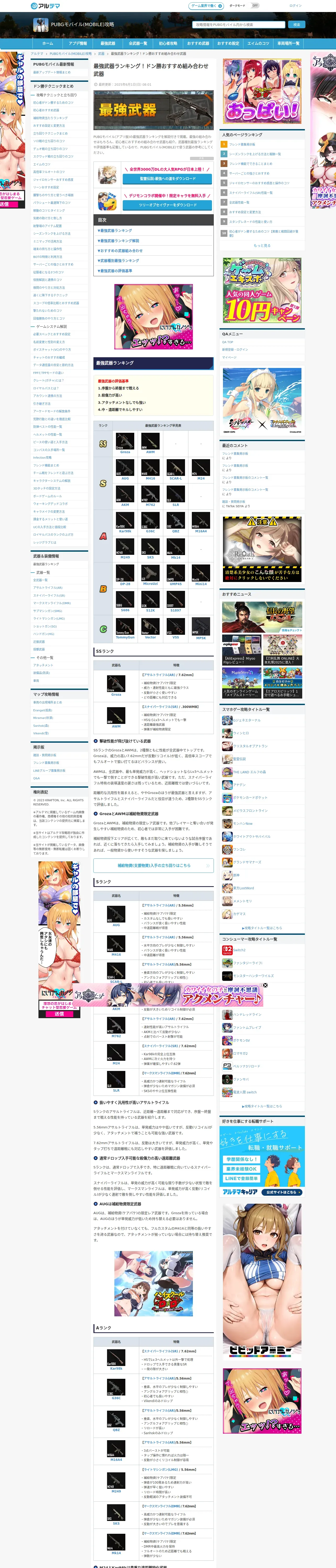Open Erangel map link in sidebar
This screenshot has height=1568, width=336.
click(43, 710)
